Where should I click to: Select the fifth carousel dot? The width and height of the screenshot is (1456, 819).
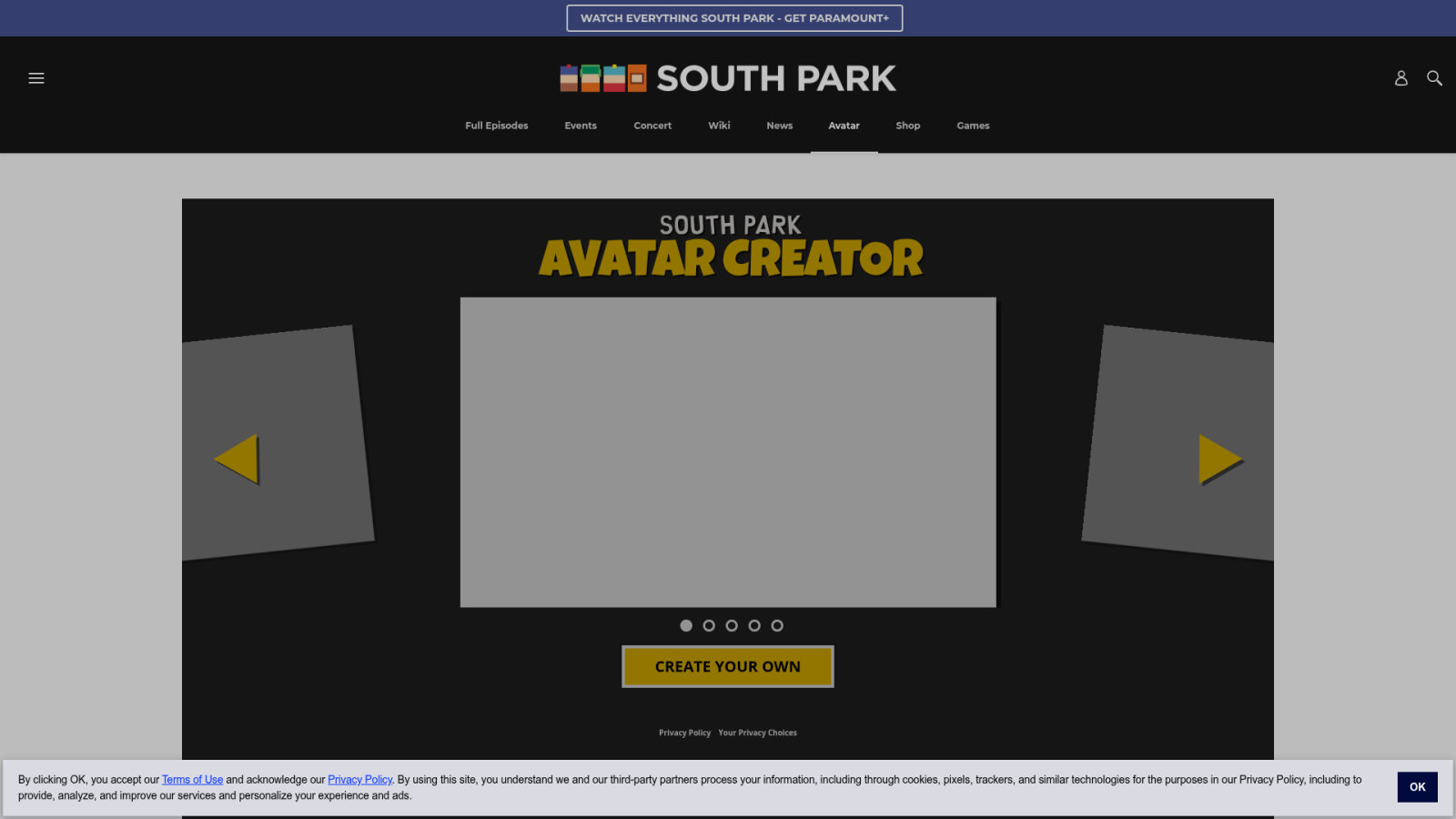pyautogui.click(x=777, y=625)
